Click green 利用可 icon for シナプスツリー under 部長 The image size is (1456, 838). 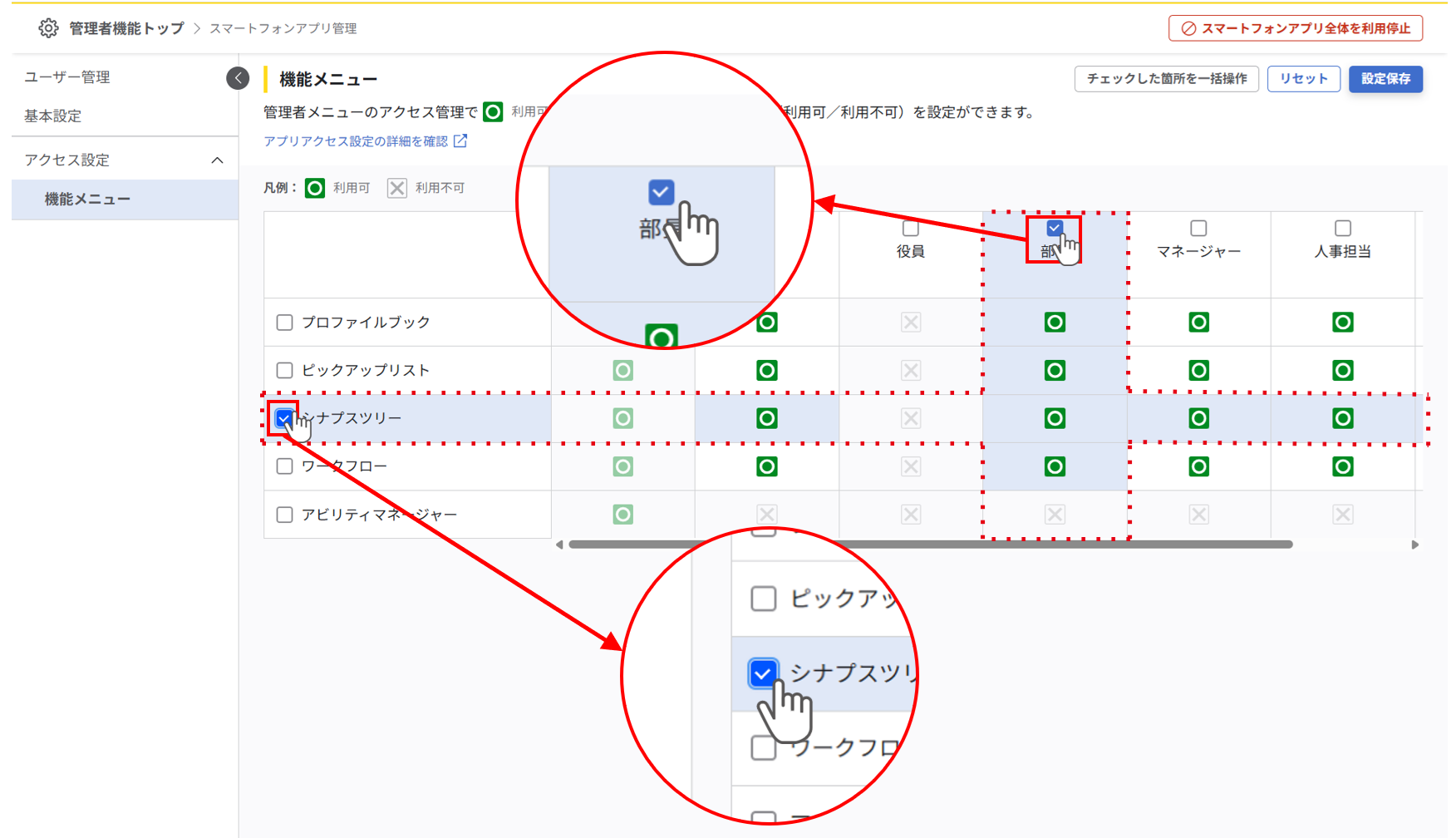[x=1055, y=418]
